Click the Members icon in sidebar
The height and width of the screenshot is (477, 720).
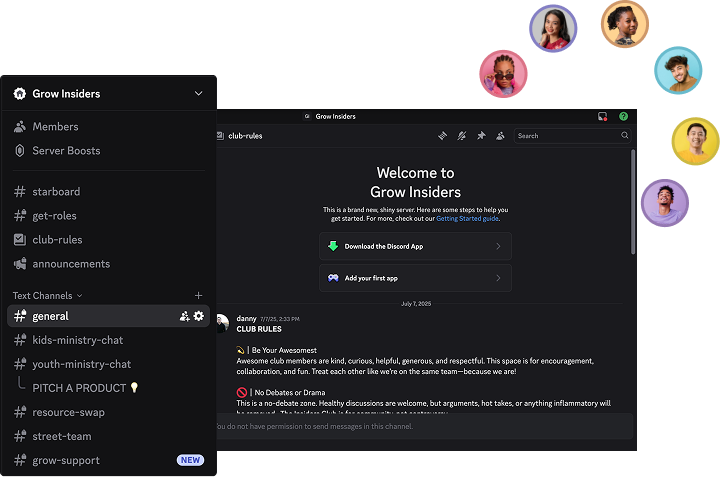(20, 127)
